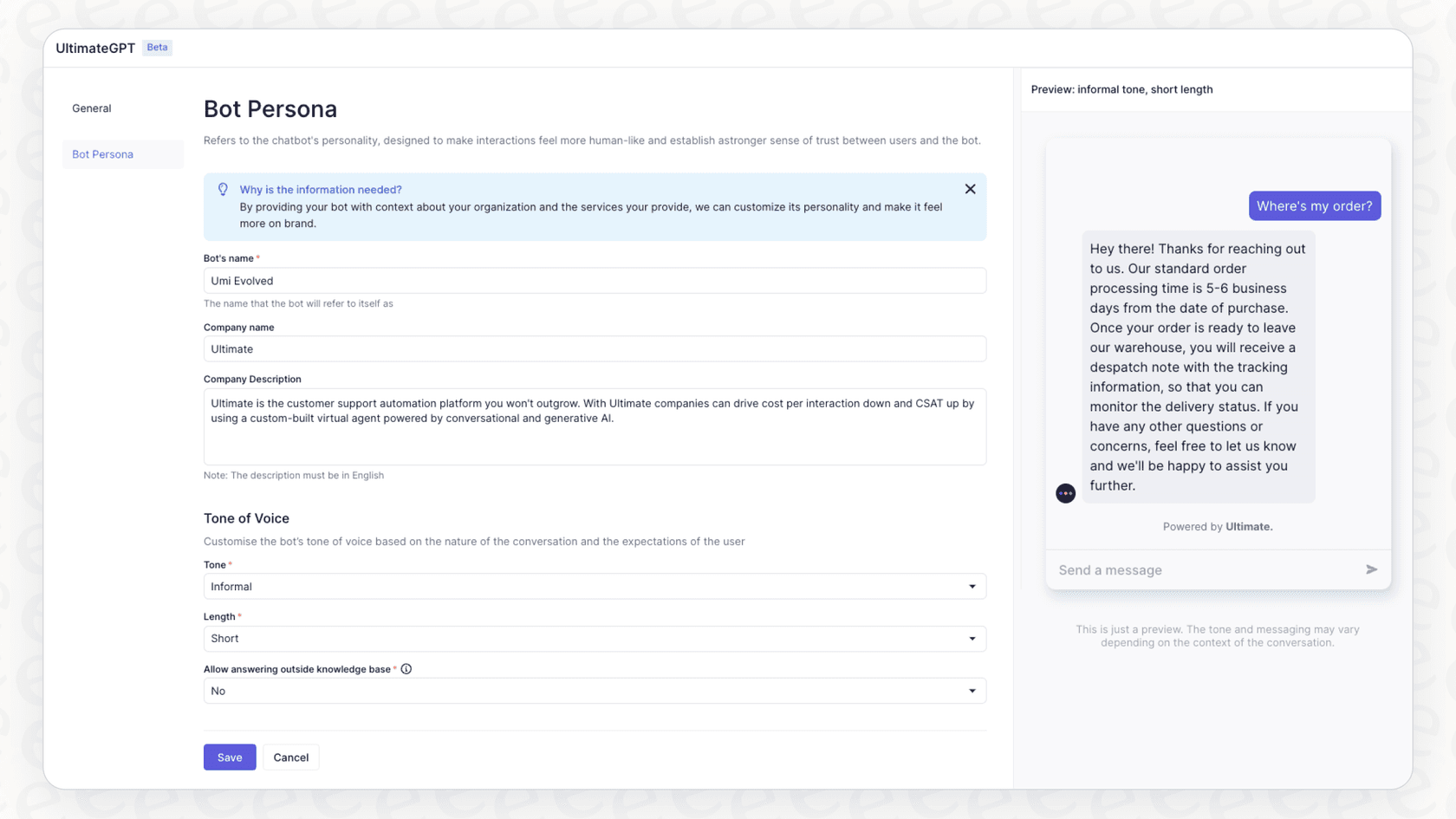This screenshot has height=819, width=1456.
Task: Click the Bot's name field containing Umi Evolved
Action: pyautogui.click(x=595, y=280)
